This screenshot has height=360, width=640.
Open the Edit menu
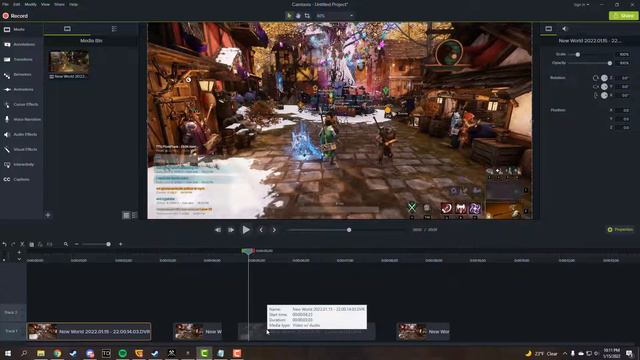point(17,4)
